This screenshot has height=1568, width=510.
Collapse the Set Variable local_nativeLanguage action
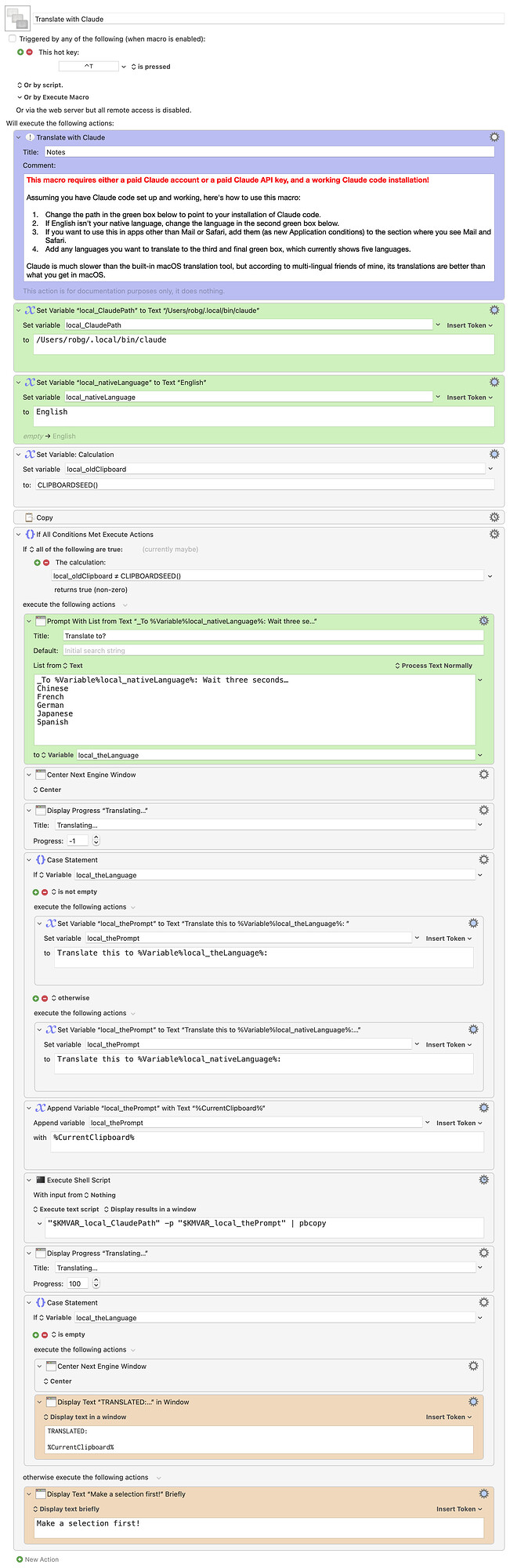point(19,383)
